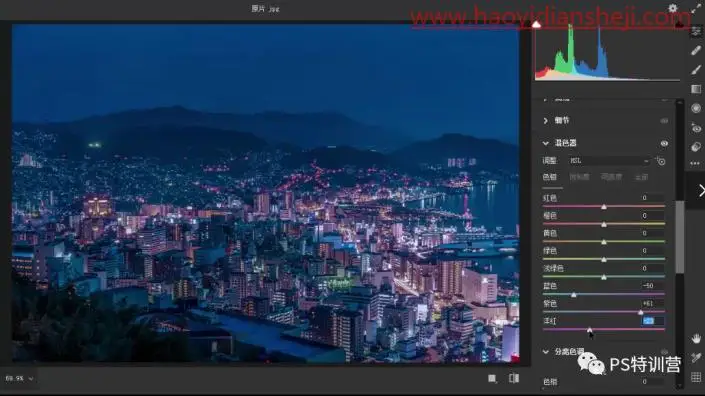Click the 分离色调 色相 value field
This screenshot has width=705, height=396.
pos(652,382)
